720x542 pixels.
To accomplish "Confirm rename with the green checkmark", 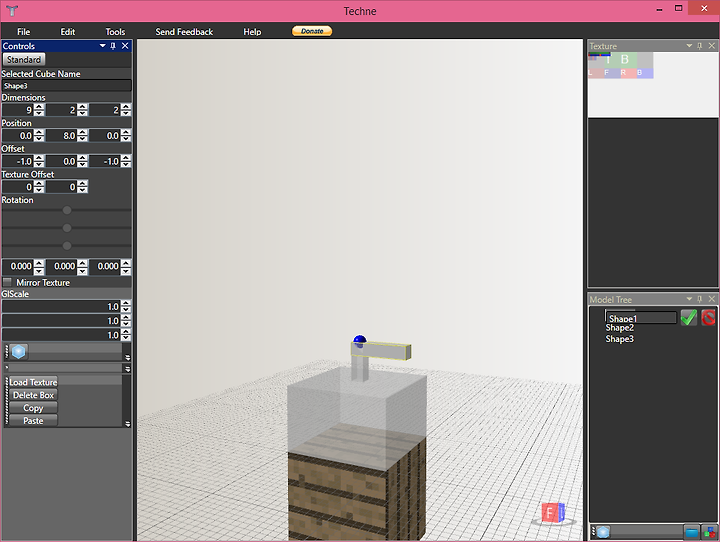I will pyautogui.click(x=688, y=317).
